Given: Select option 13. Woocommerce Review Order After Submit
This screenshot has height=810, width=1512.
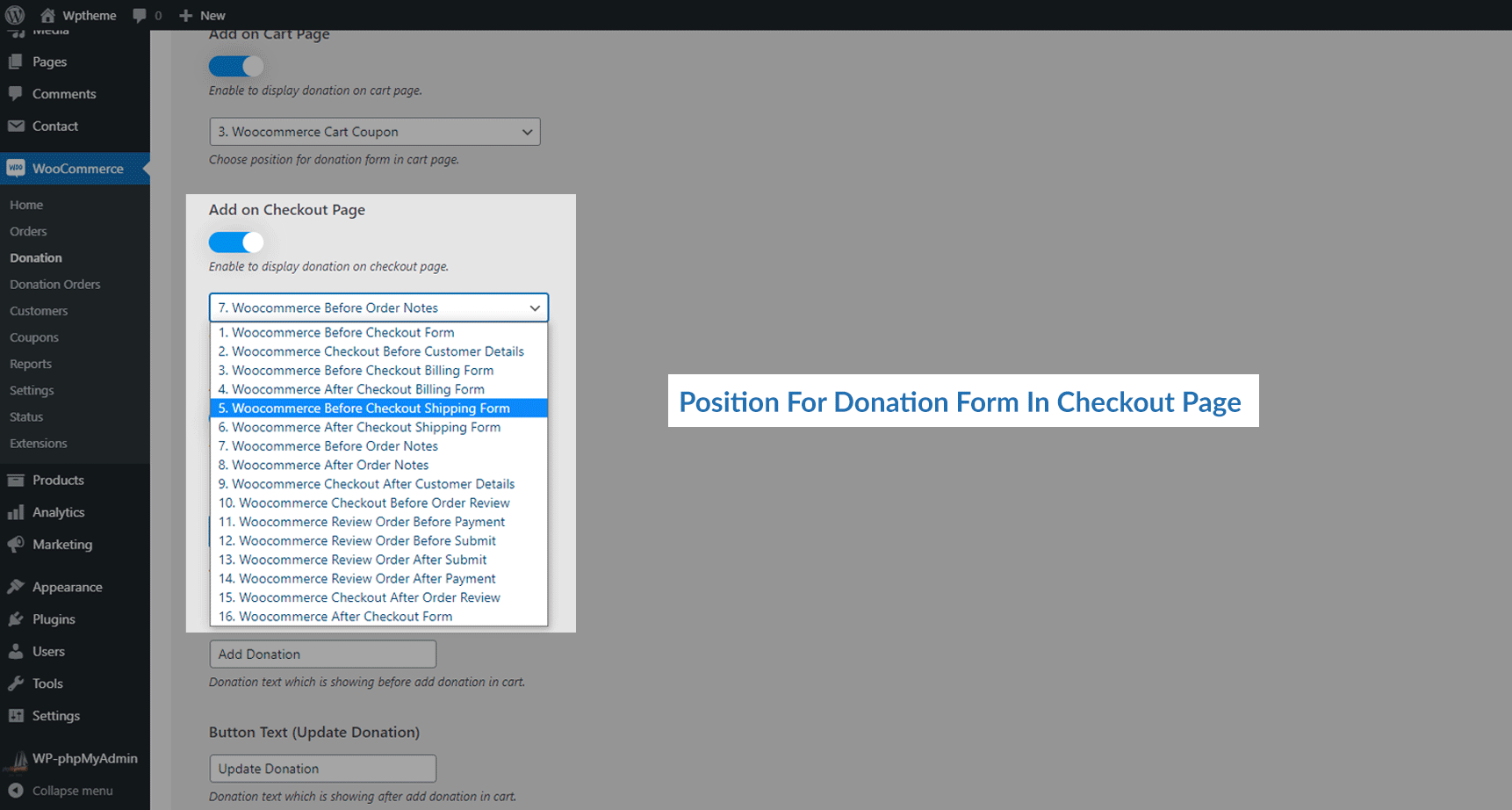Looking at the screenshot, I should click(x=378, y=560).
